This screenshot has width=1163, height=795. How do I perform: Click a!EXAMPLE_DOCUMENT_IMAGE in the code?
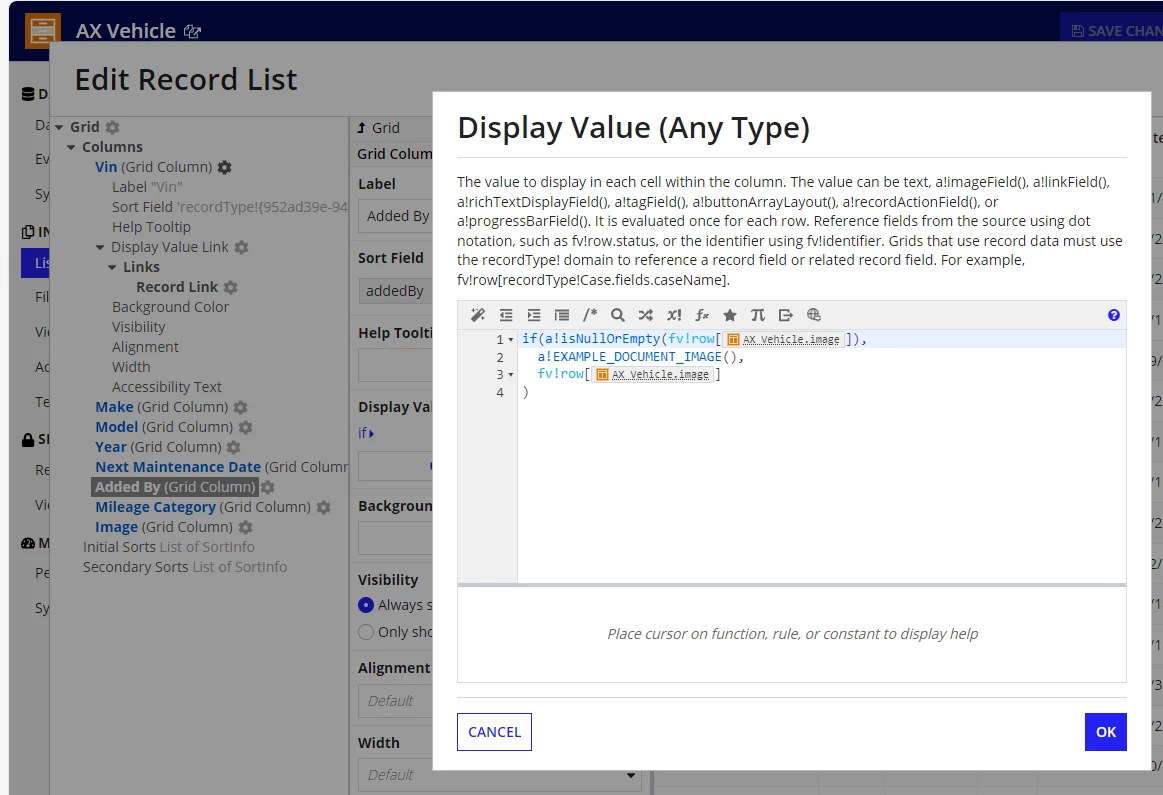pyautogui.click(x=630, y=357)
